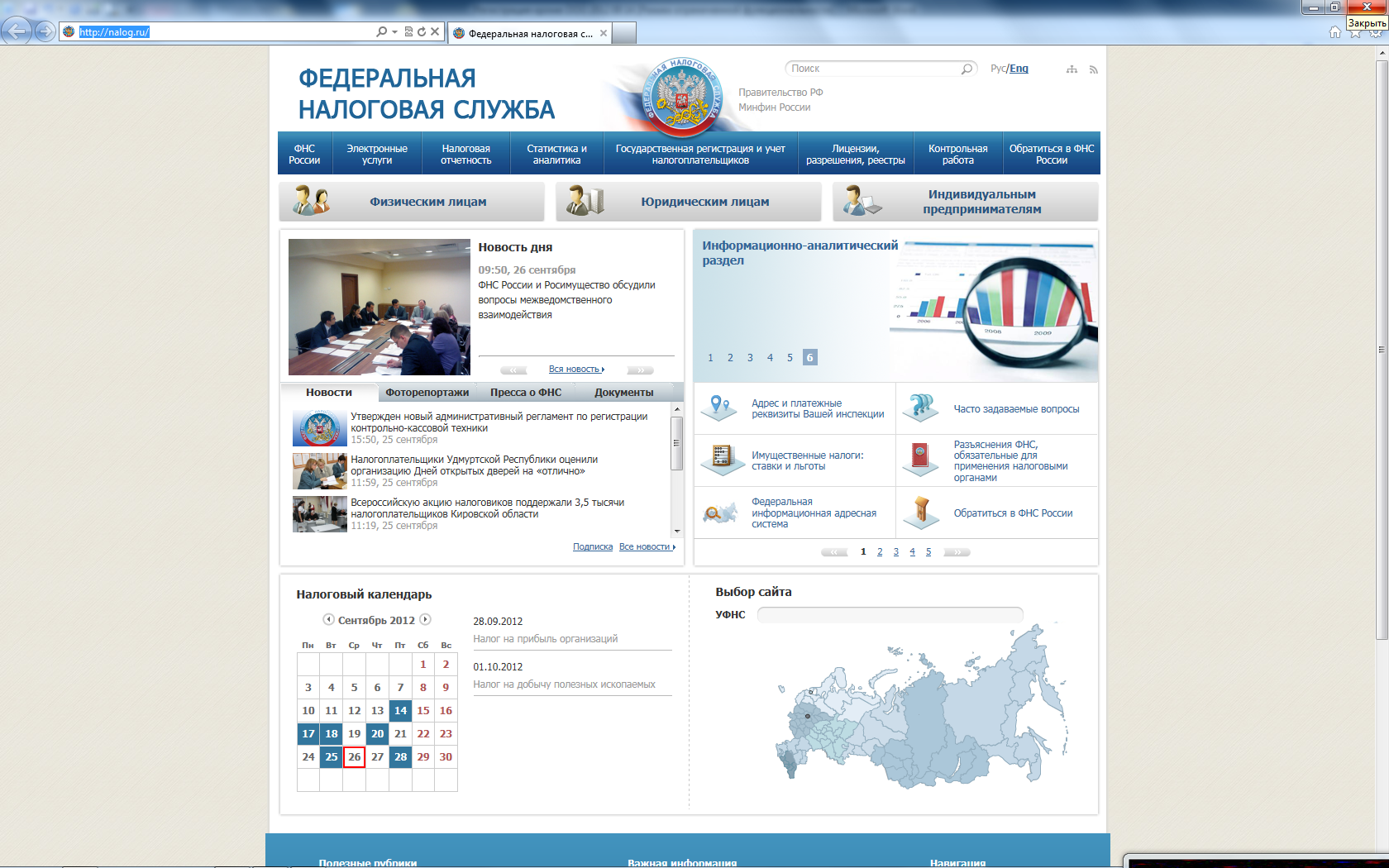Image resolution: width=1389 pixels, height=868 pixels.
Task: Click the refresh icon in address bar
Action: tap(422, 31)
